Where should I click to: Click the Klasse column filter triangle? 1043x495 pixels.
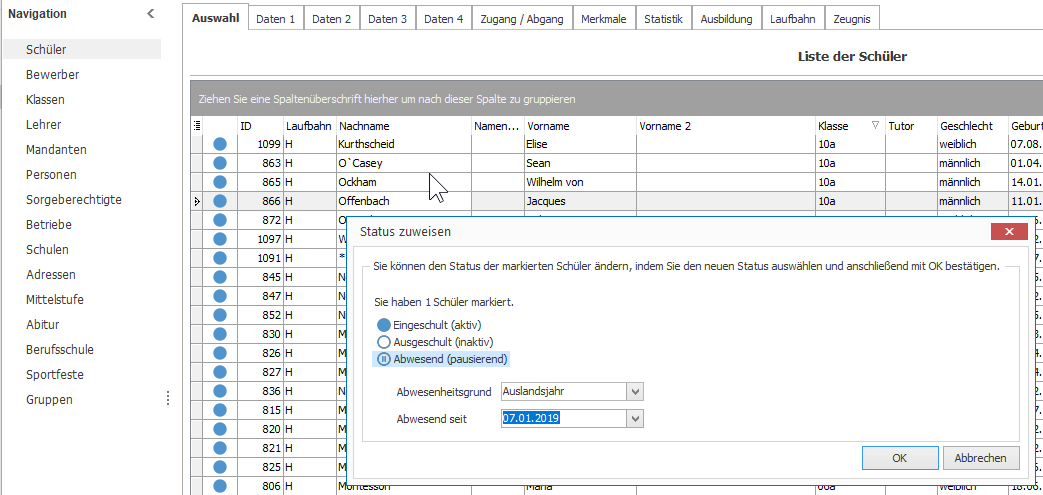click(875, 125)
